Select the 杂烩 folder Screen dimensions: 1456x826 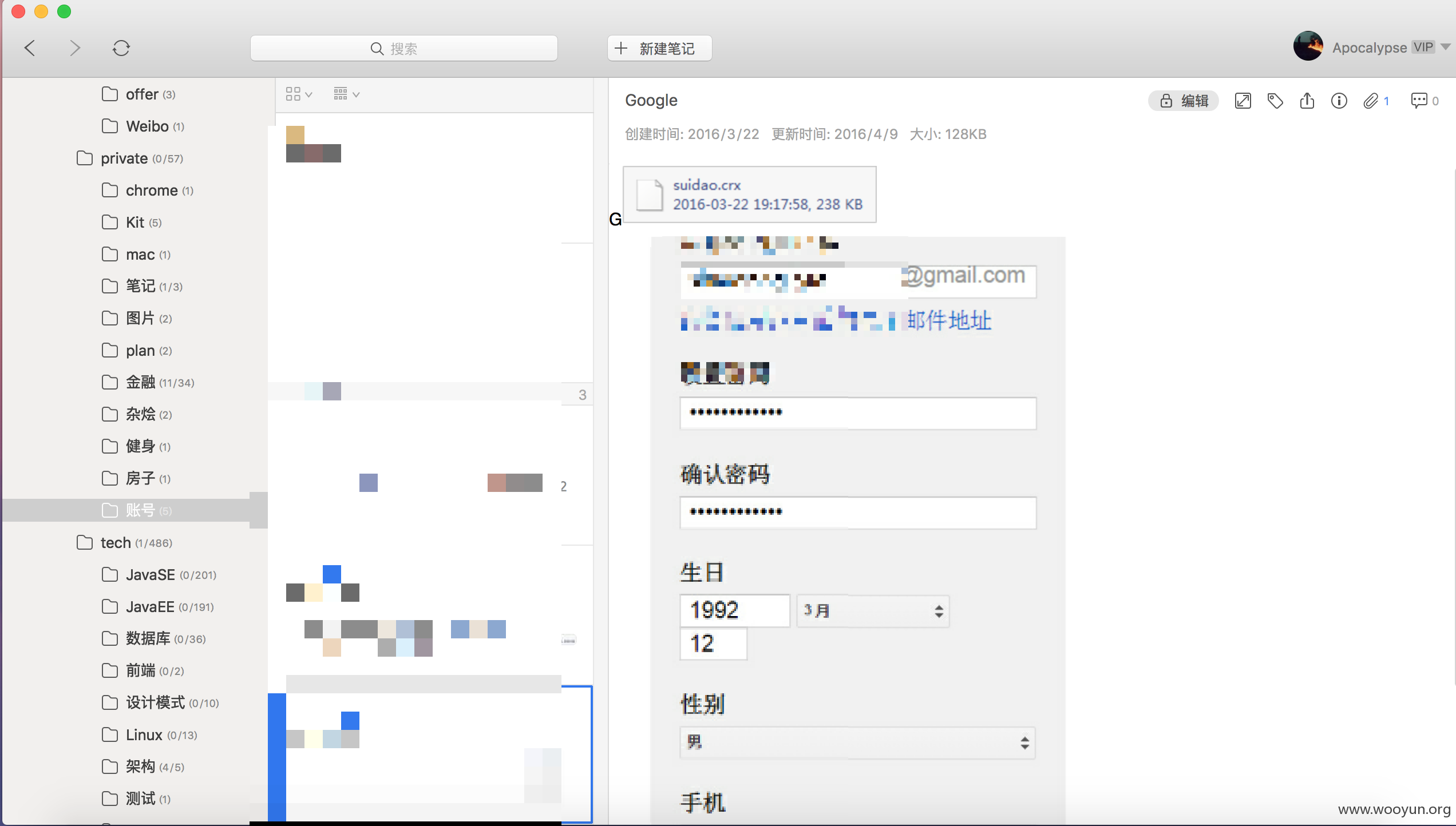coord(137,415)
